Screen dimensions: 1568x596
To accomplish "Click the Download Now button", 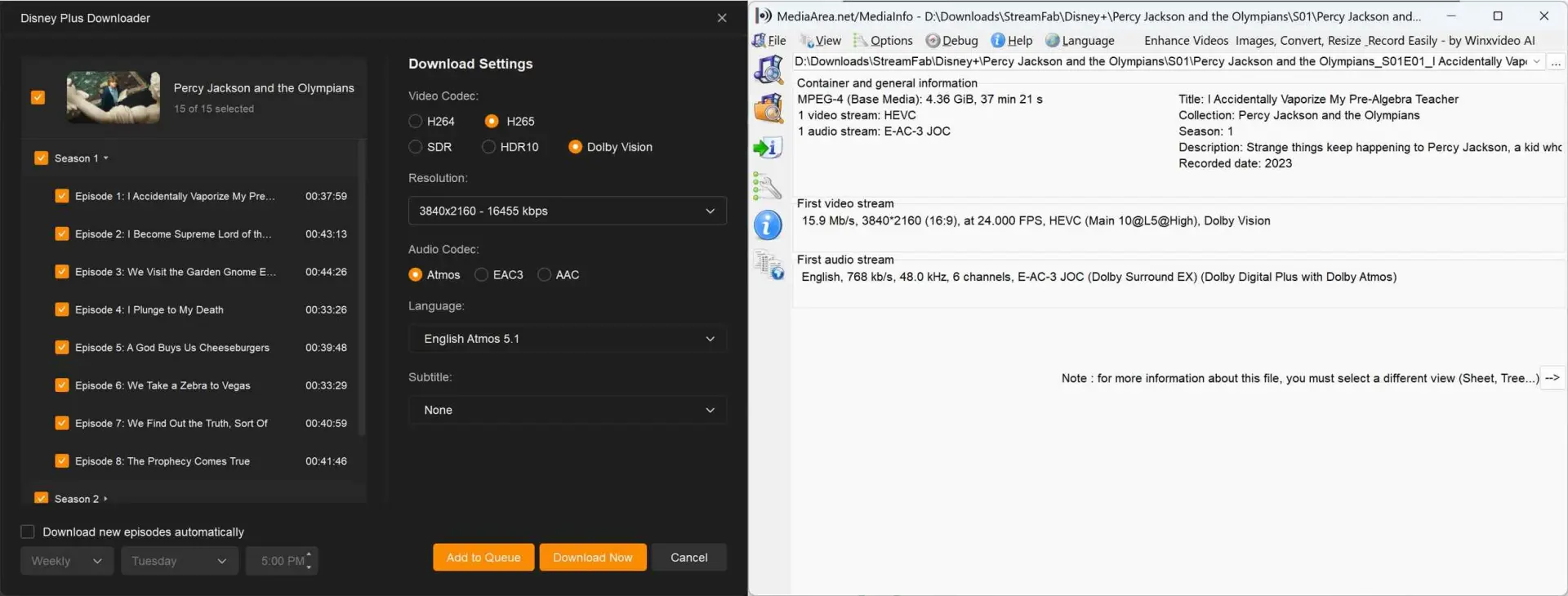I will pyautogui.click(x=593, y=558).
